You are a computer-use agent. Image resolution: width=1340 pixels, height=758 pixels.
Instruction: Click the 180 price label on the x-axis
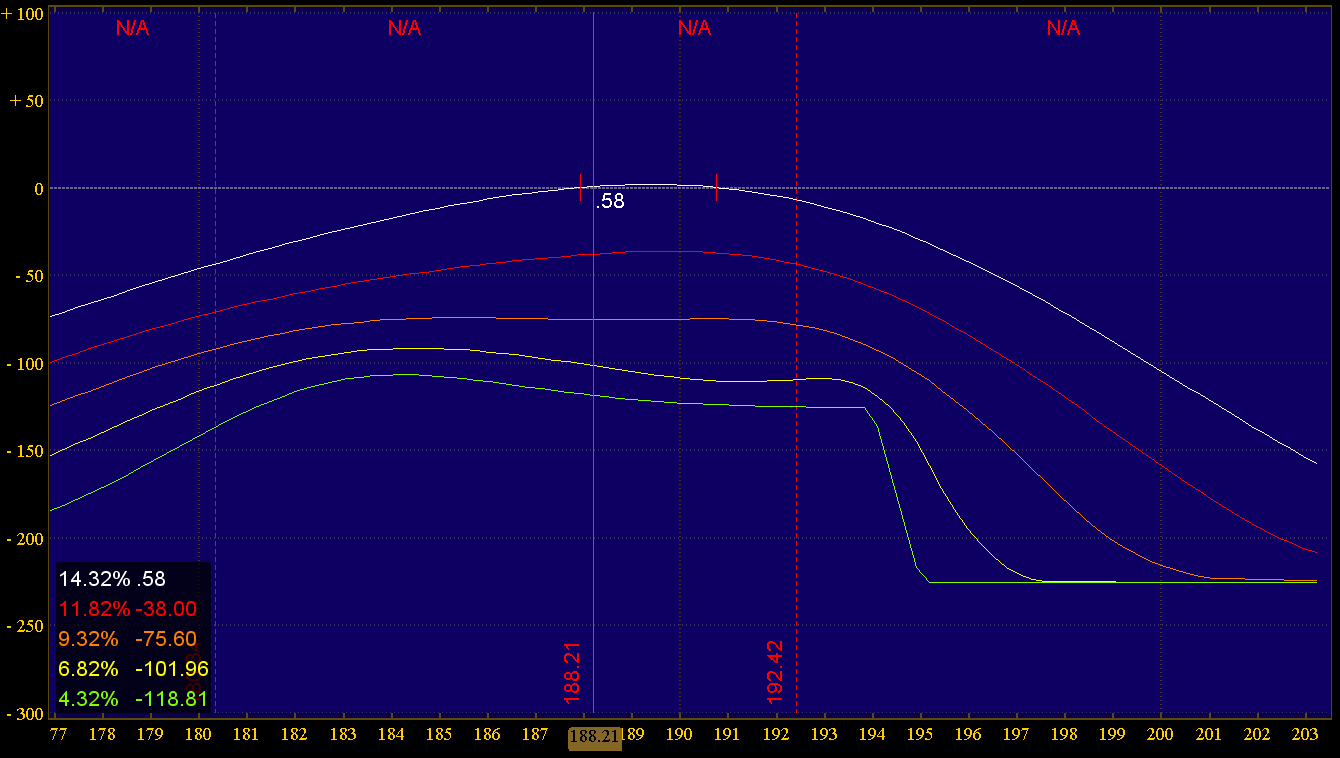198,735
